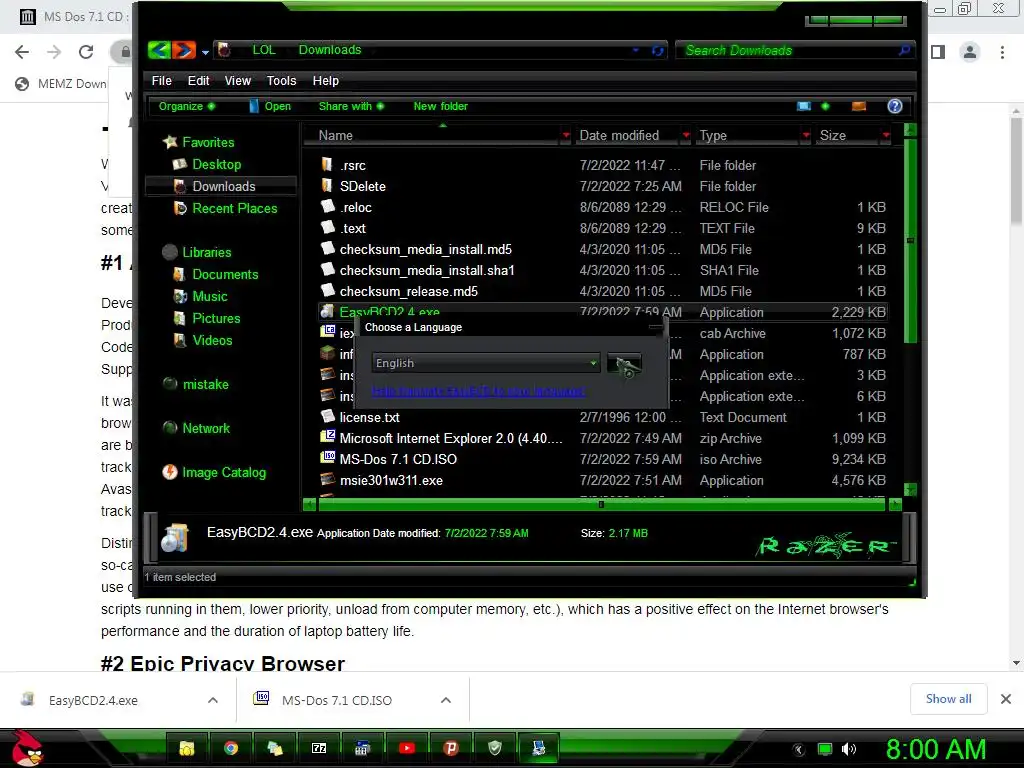Viewport: 1024px width, 768px height.
Task: Click the horizontal scrollbar of the file list
Action: [x=600, y=504]
